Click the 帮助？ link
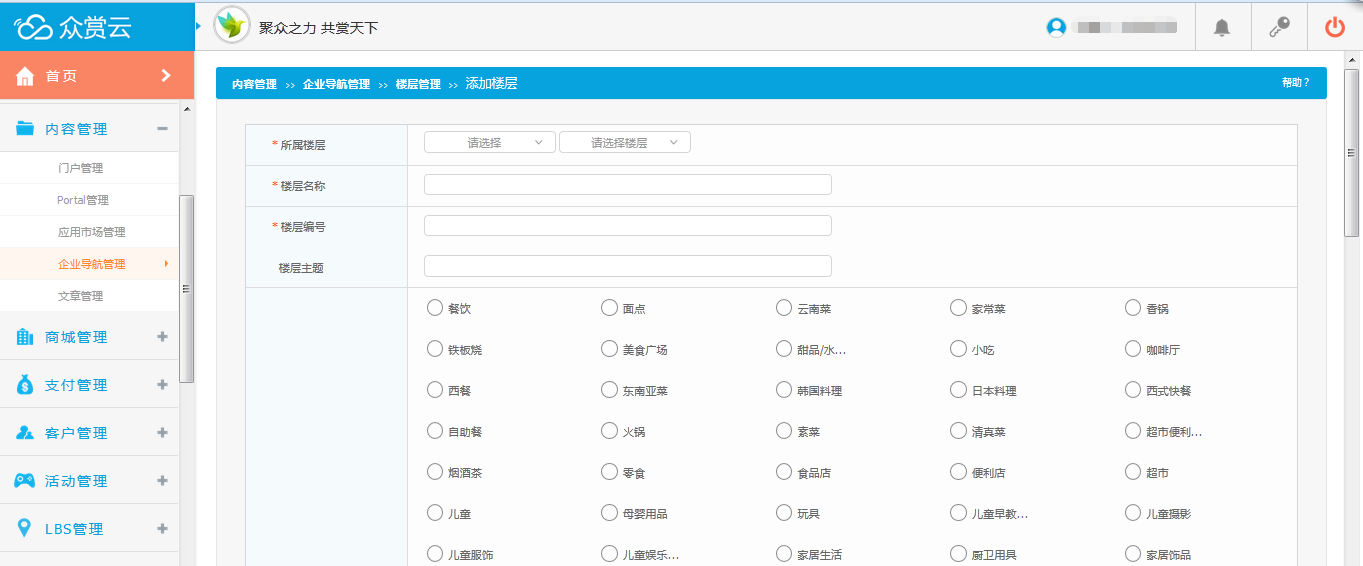1363x566 pixels. pyautogui.click(x=1295, y=83)
